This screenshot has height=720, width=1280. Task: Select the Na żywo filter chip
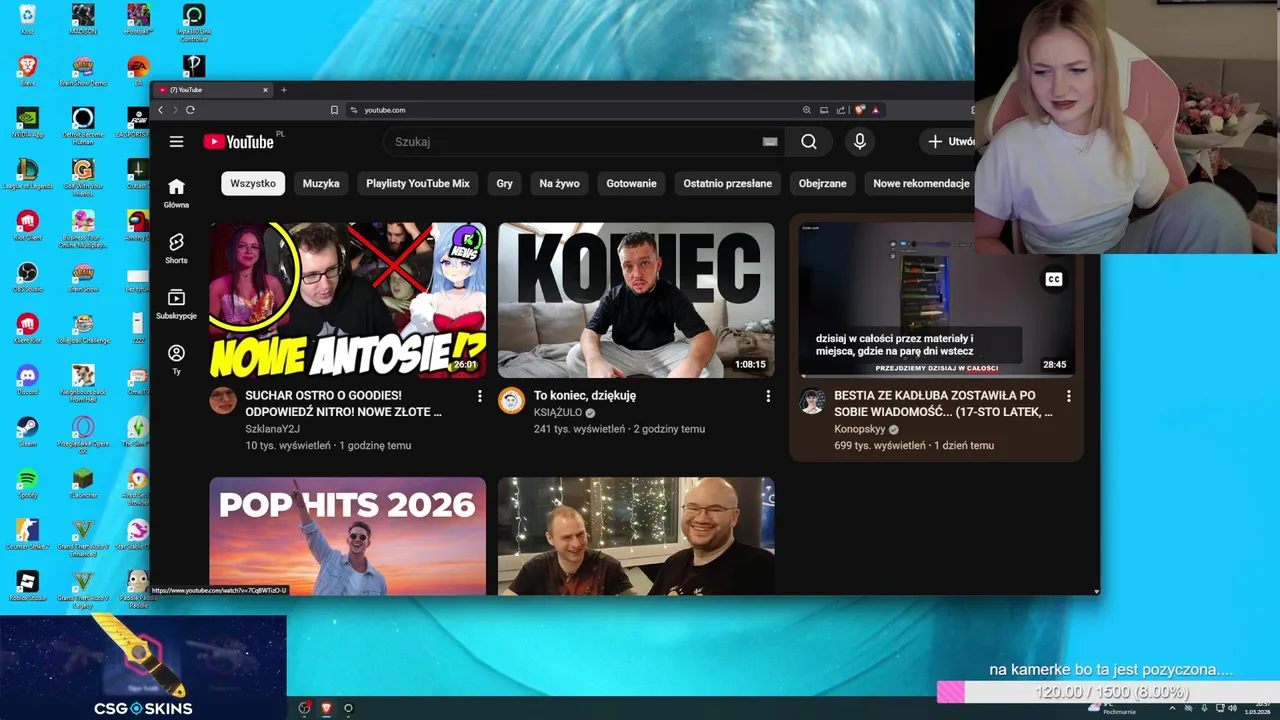click(x=559, y=184)
